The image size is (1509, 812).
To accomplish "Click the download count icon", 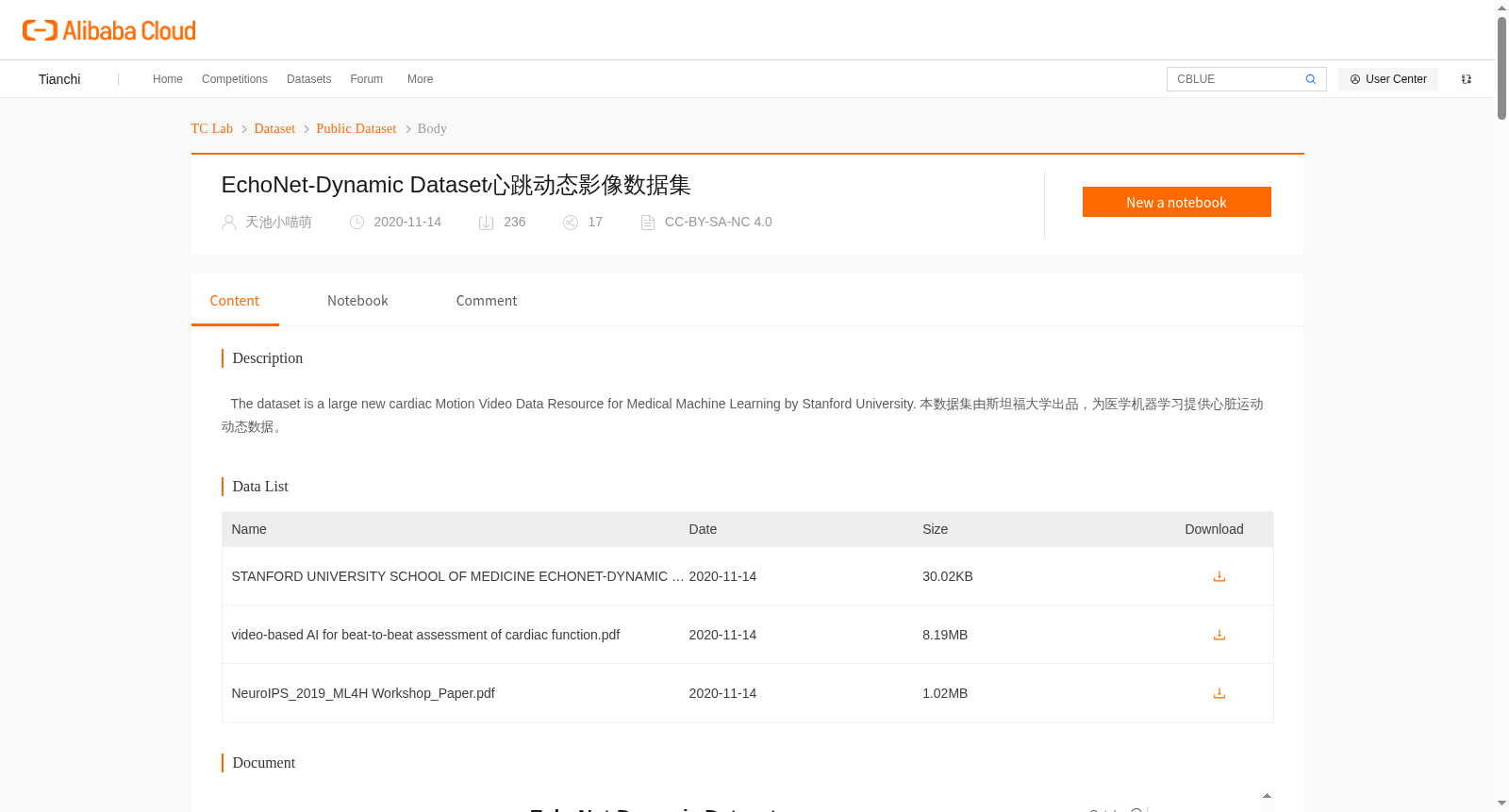I will click(x=486, y=223).
